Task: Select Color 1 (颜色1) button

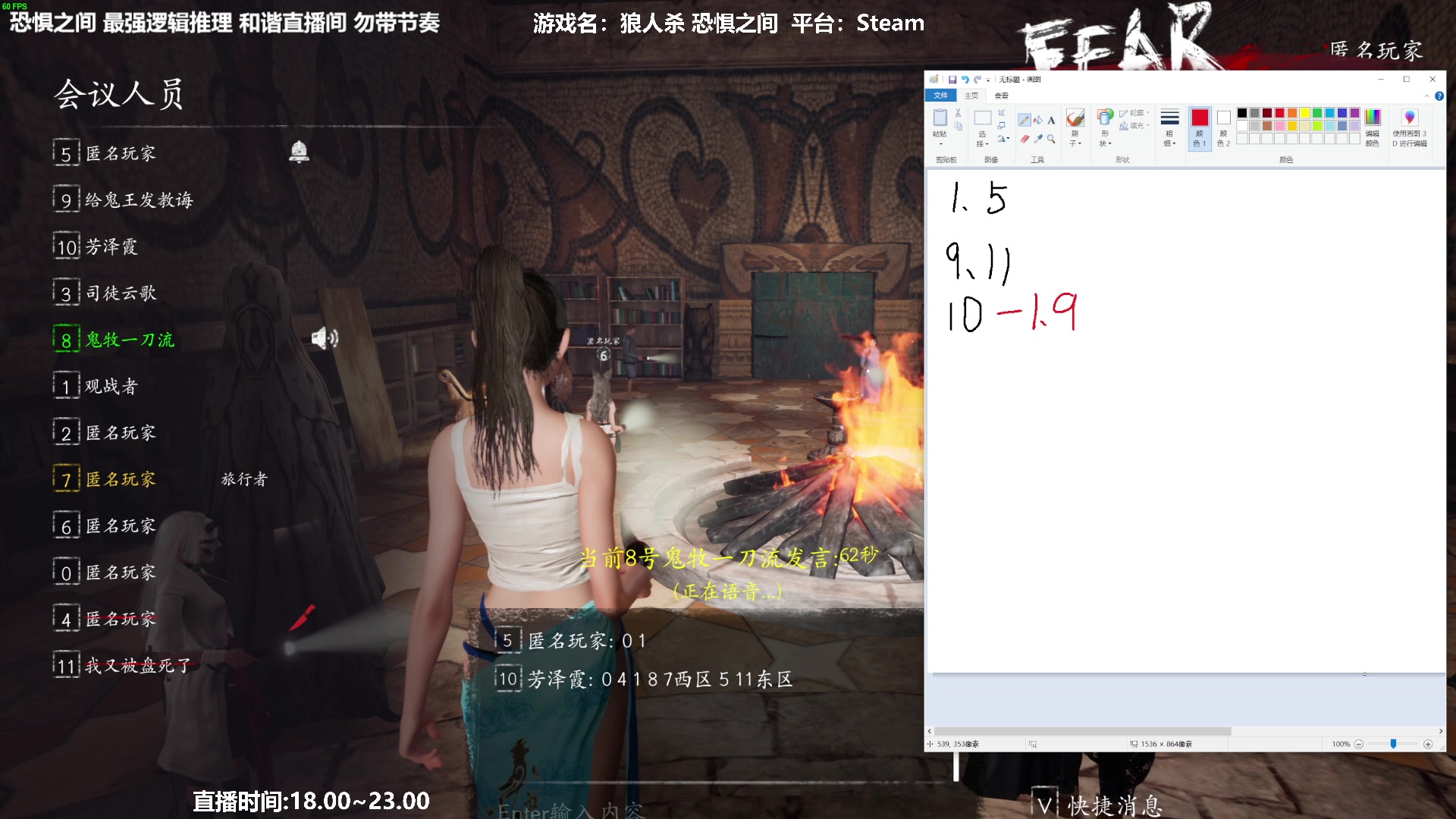Action: coord(1200,128)
